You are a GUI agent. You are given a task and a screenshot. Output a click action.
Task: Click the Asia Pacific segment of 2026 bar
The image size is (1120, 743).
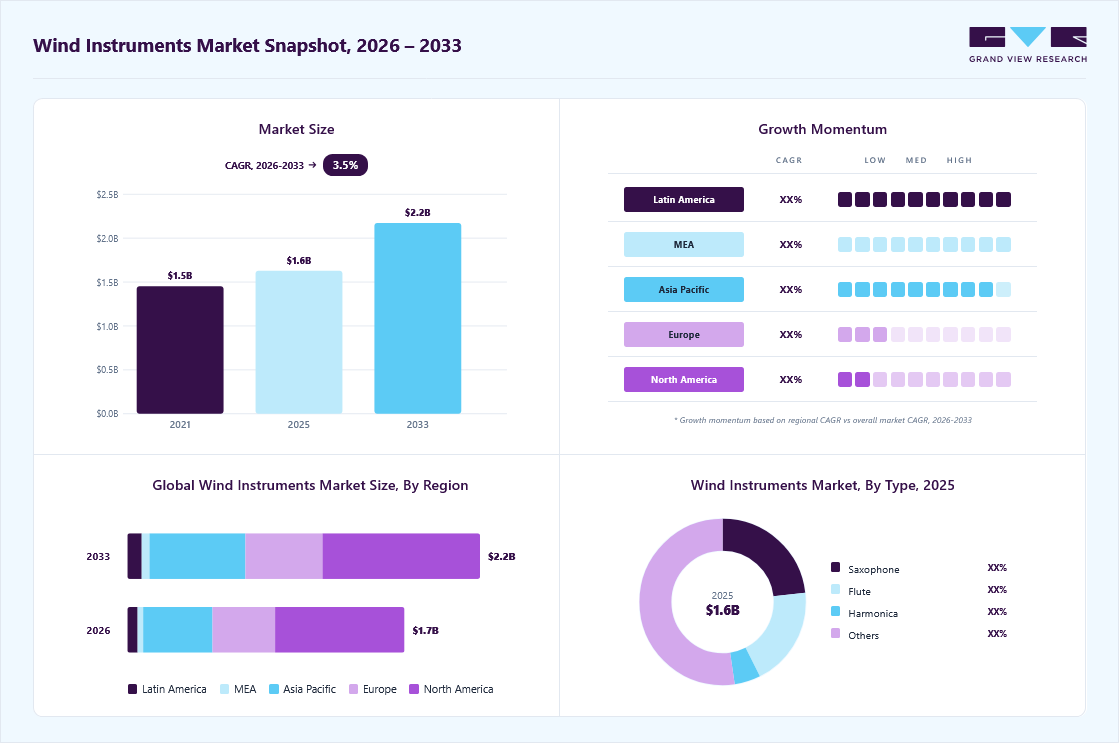pyautogui.click(x=177, y=629)
